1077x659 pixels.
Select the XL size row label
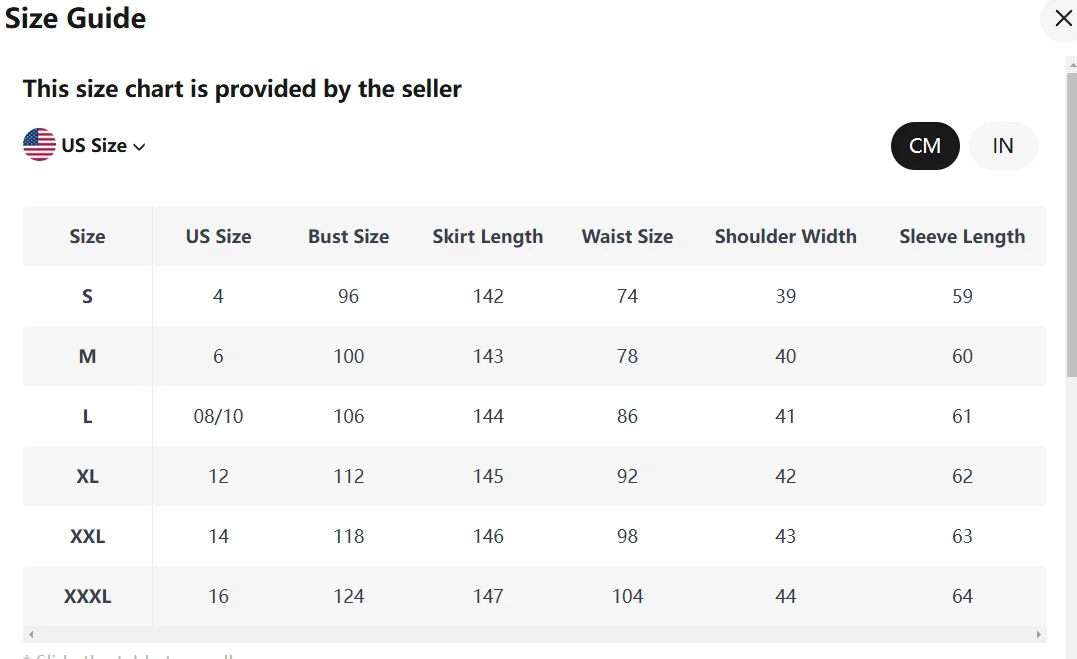coord(87,477)
